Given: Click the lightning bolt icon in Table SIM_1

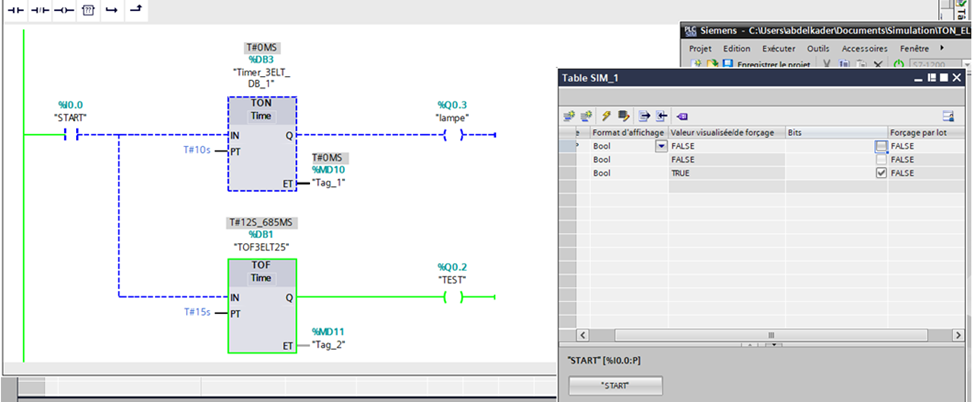Looking at the screenshot, I should pyautogui.click(x=606, y=115).
